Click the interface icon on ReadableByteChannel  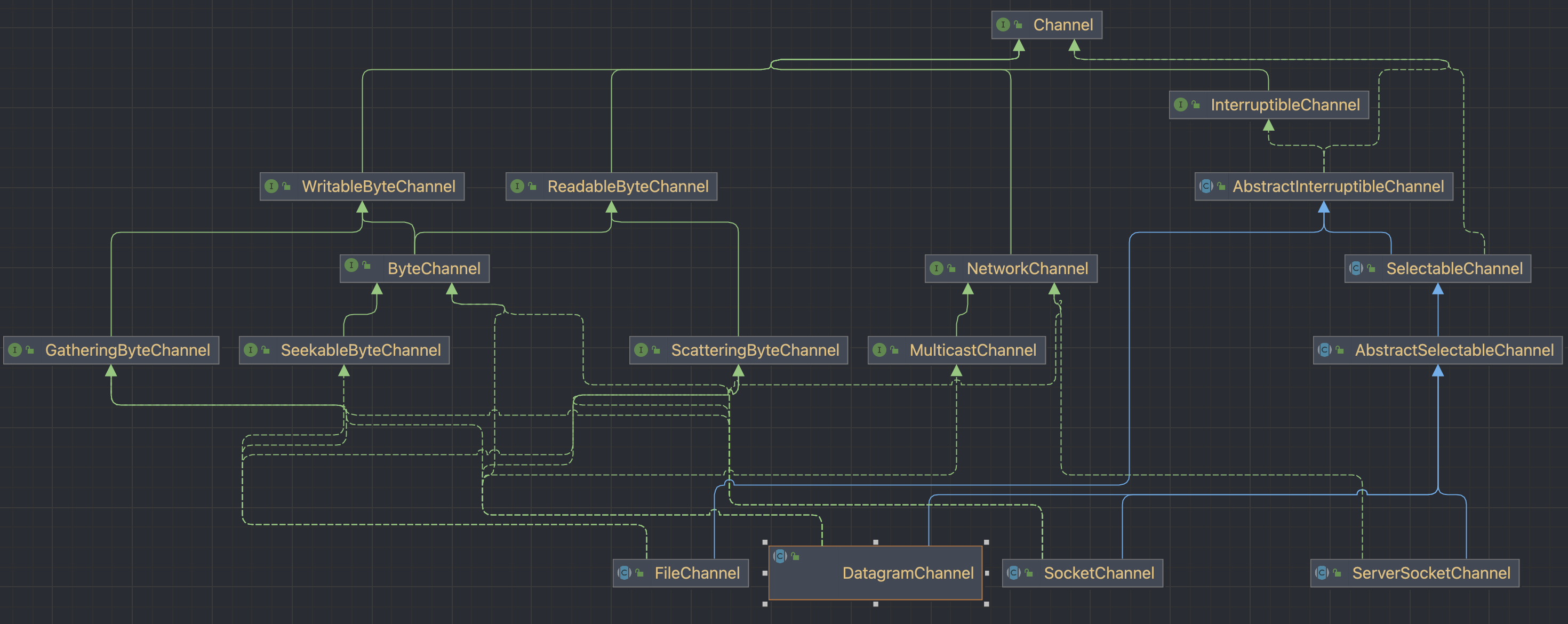coord(517,186)
